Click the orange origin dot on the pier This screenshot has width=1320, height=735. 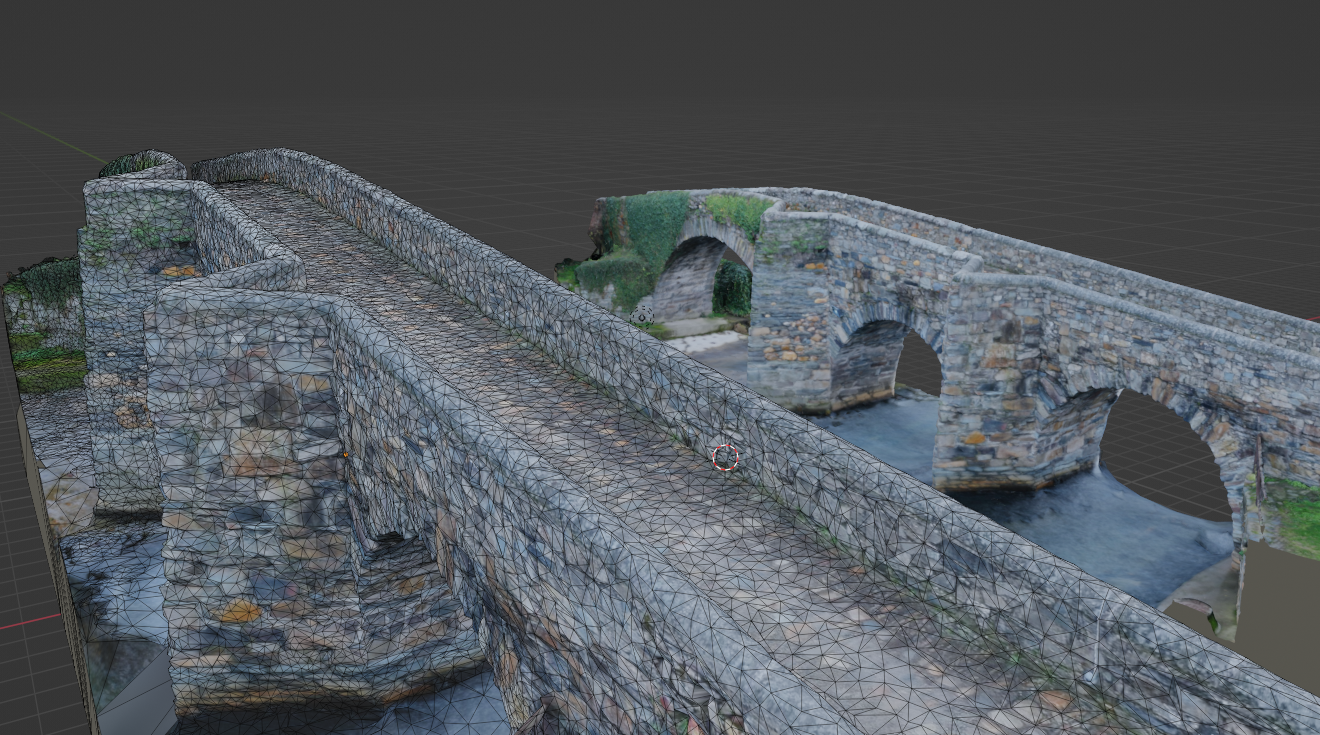point(345,455)
